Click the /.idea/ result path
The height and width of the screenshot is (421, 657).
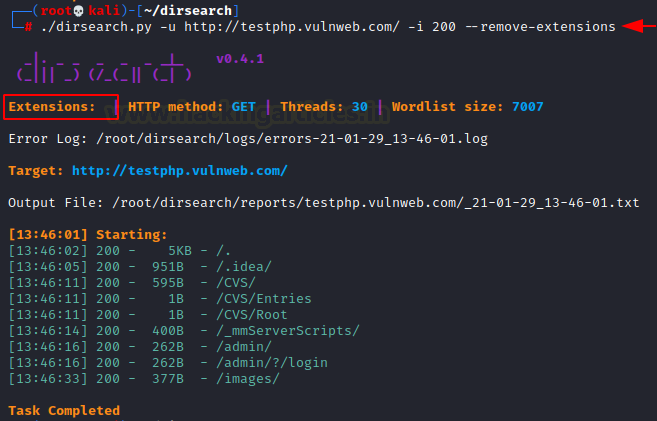point(244,267)
